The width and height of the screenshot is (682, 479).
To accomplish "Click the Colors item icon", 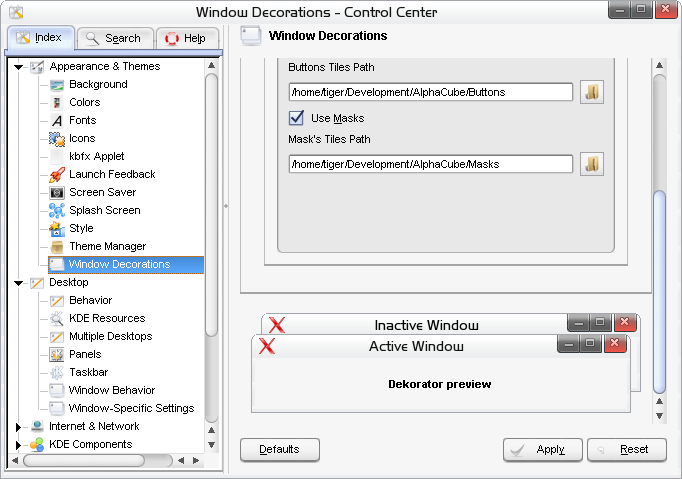I will [57, 102].
